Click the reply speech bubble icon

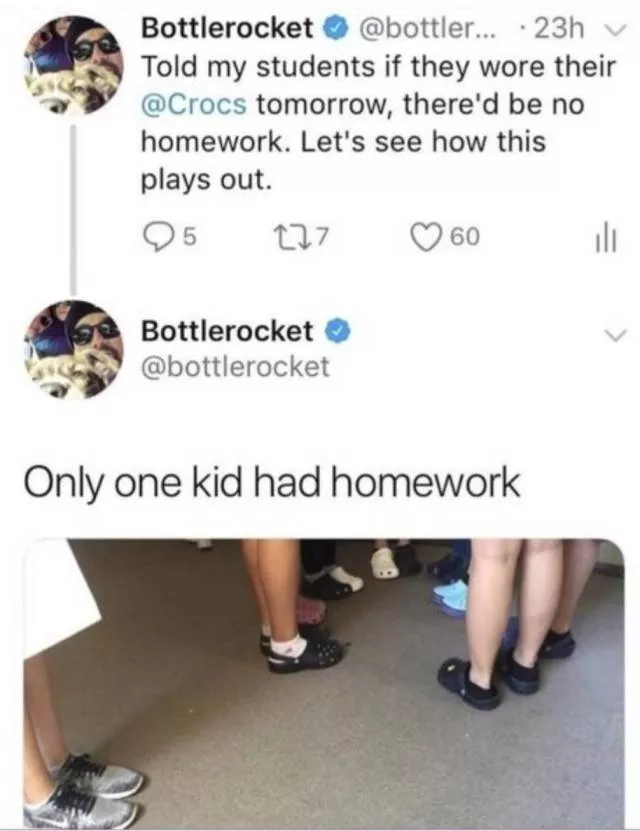click(x=158, y=237)
